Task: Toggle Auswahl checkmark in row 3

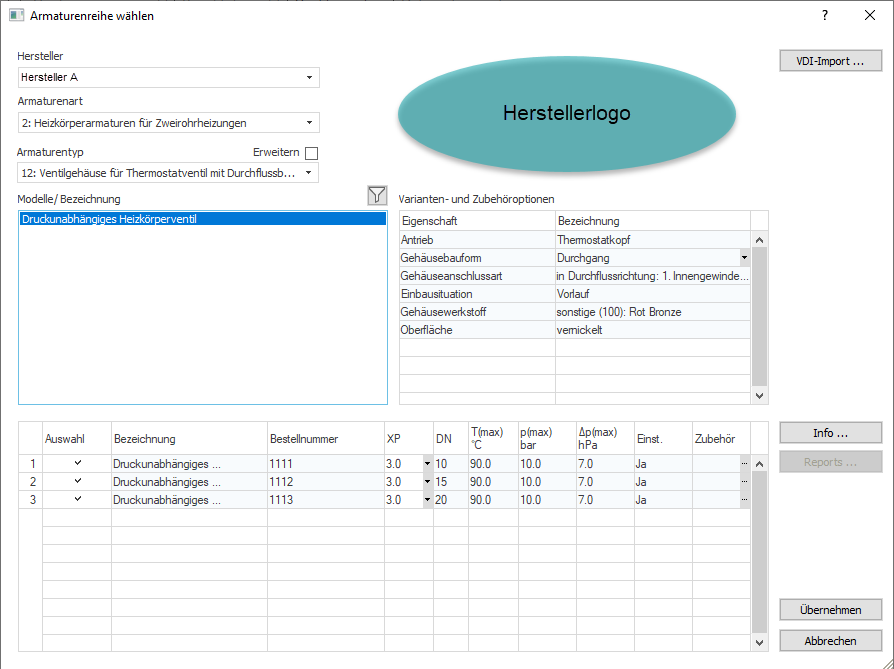Action: (78, 499)
